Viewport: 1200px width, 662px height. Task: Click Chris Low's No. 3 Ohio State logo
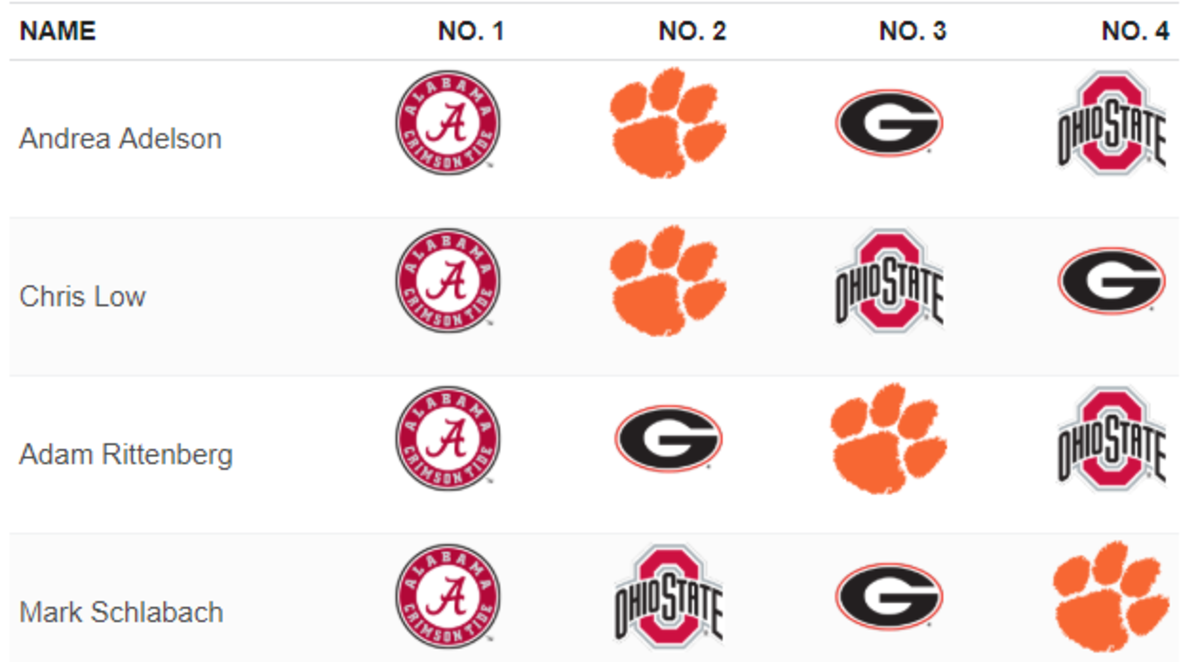click(x=889, y=281)
